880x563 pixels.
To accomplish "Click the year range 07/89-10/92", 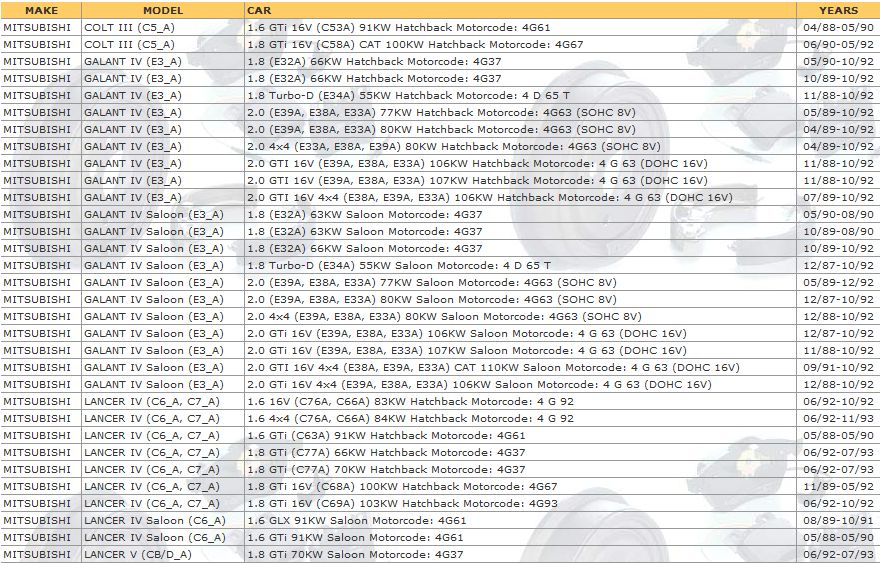I will pos(838,197).
